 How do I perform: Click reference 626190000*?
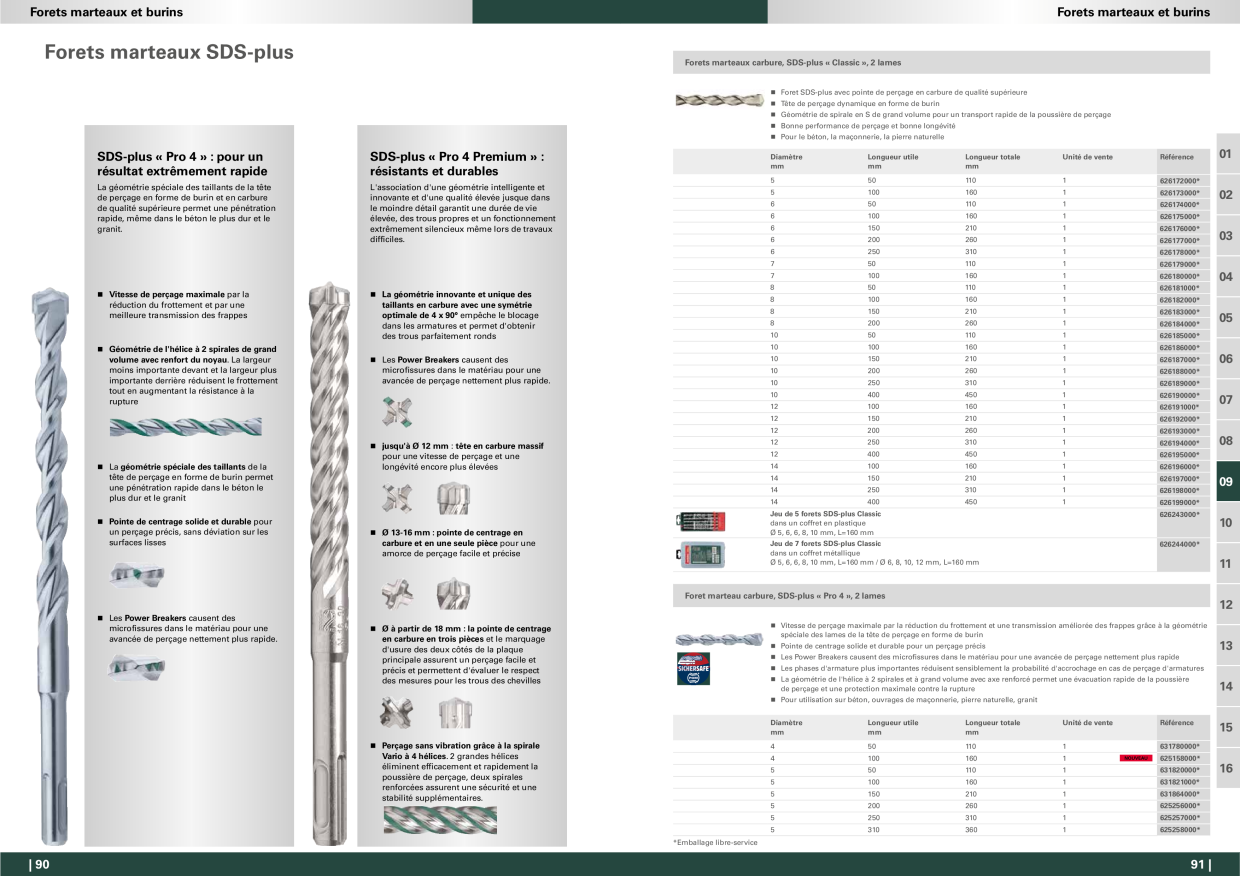click(x=1179, y=395)
